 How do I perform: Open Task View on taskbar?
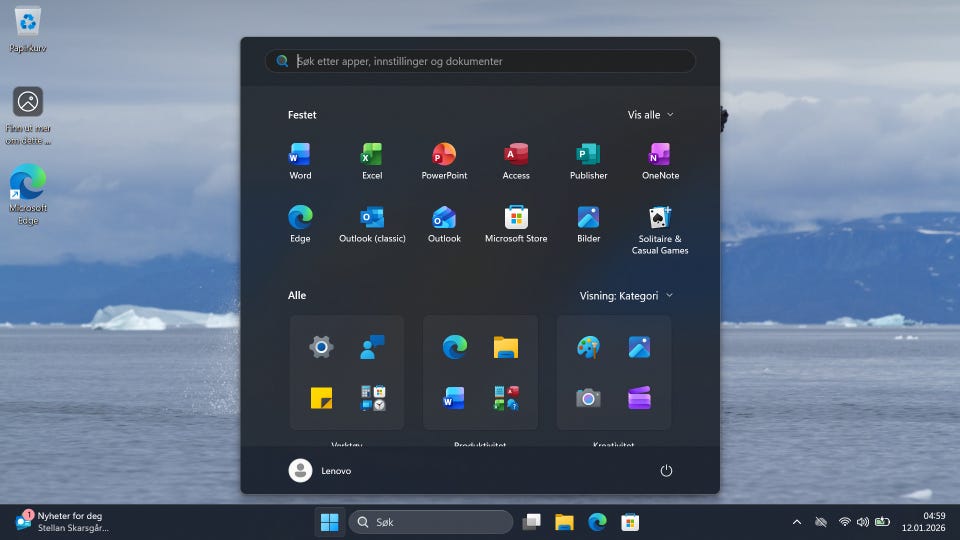pyautogui.click(x=531, y=522)
